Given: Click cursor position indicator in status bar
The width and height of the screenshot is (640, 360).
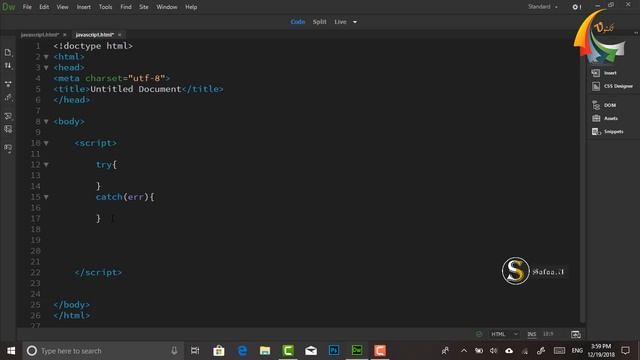Looking at the screenshot, I should (548, 334).
